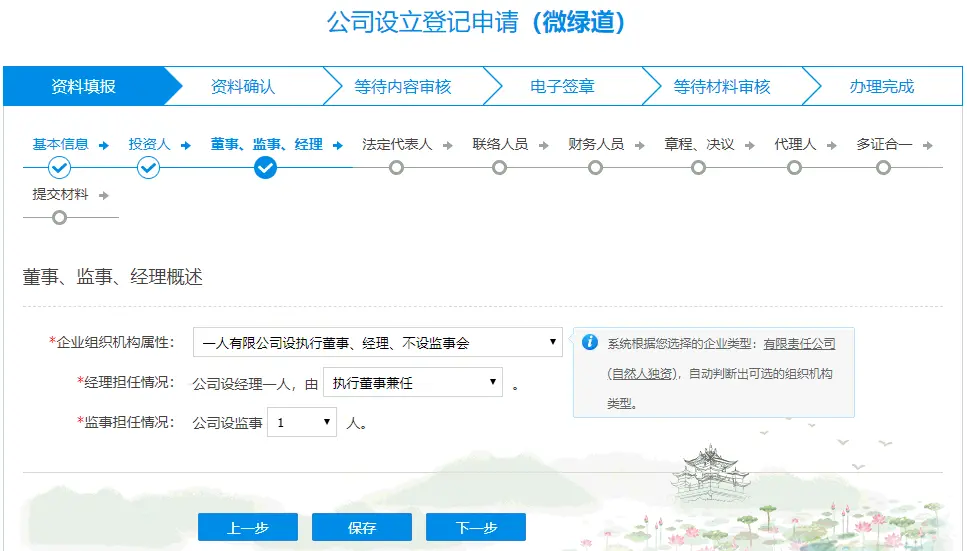Go to the 提交材料 step
967x551 pixels.
point(60,194)
